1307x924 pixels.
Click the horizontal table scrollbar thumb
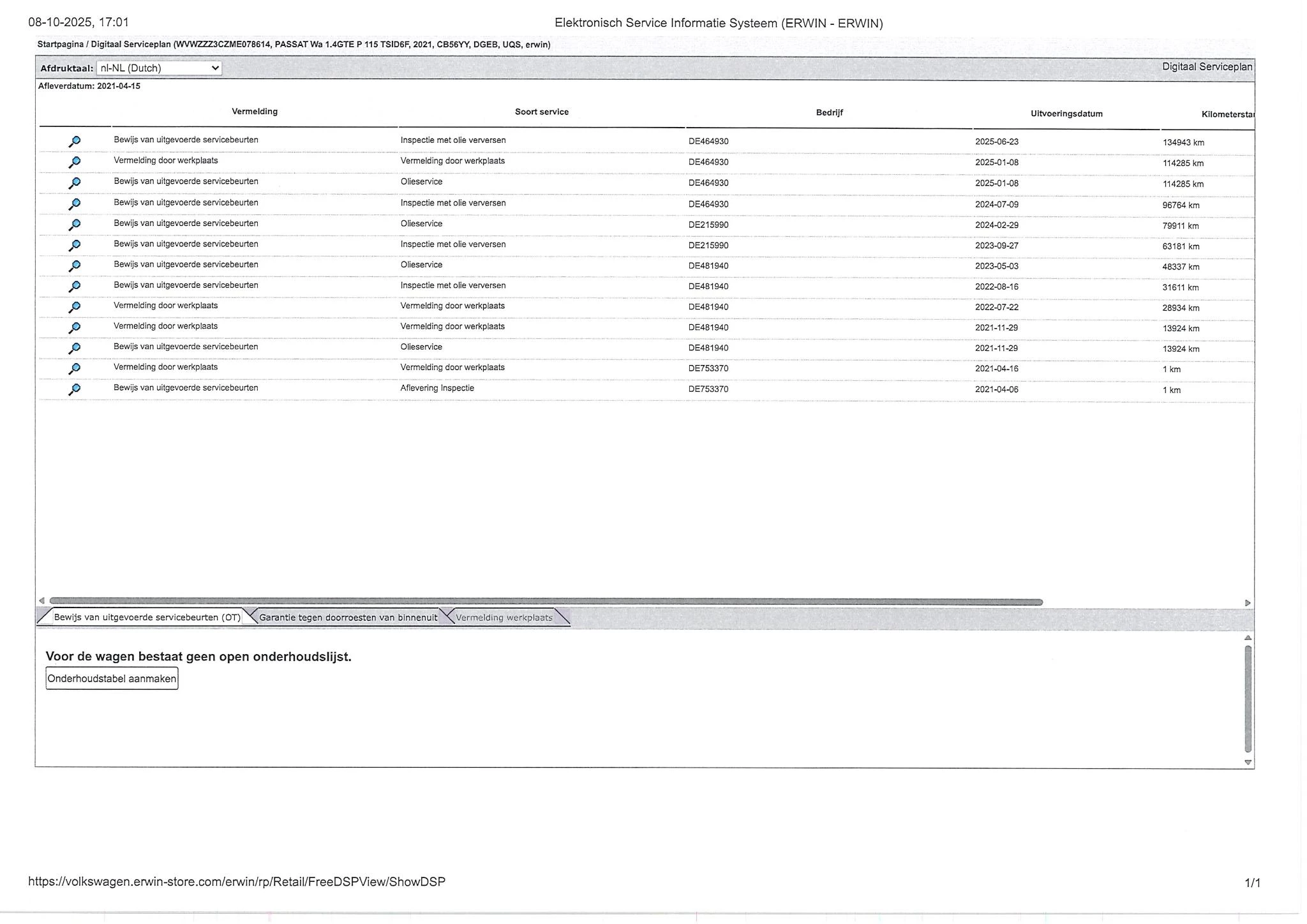point(546,601)
